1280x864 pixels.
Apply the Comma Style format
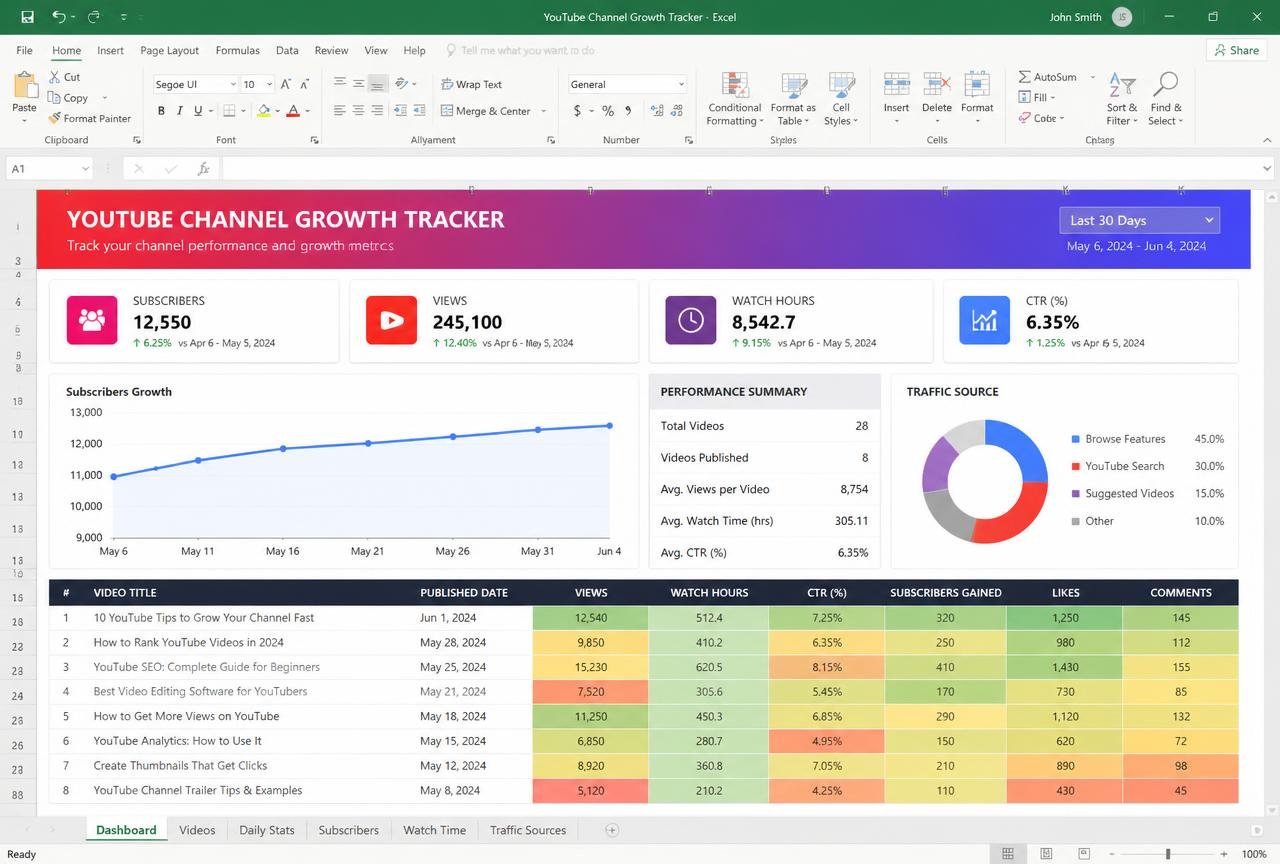pyautogui.click(x=628, y=111)
